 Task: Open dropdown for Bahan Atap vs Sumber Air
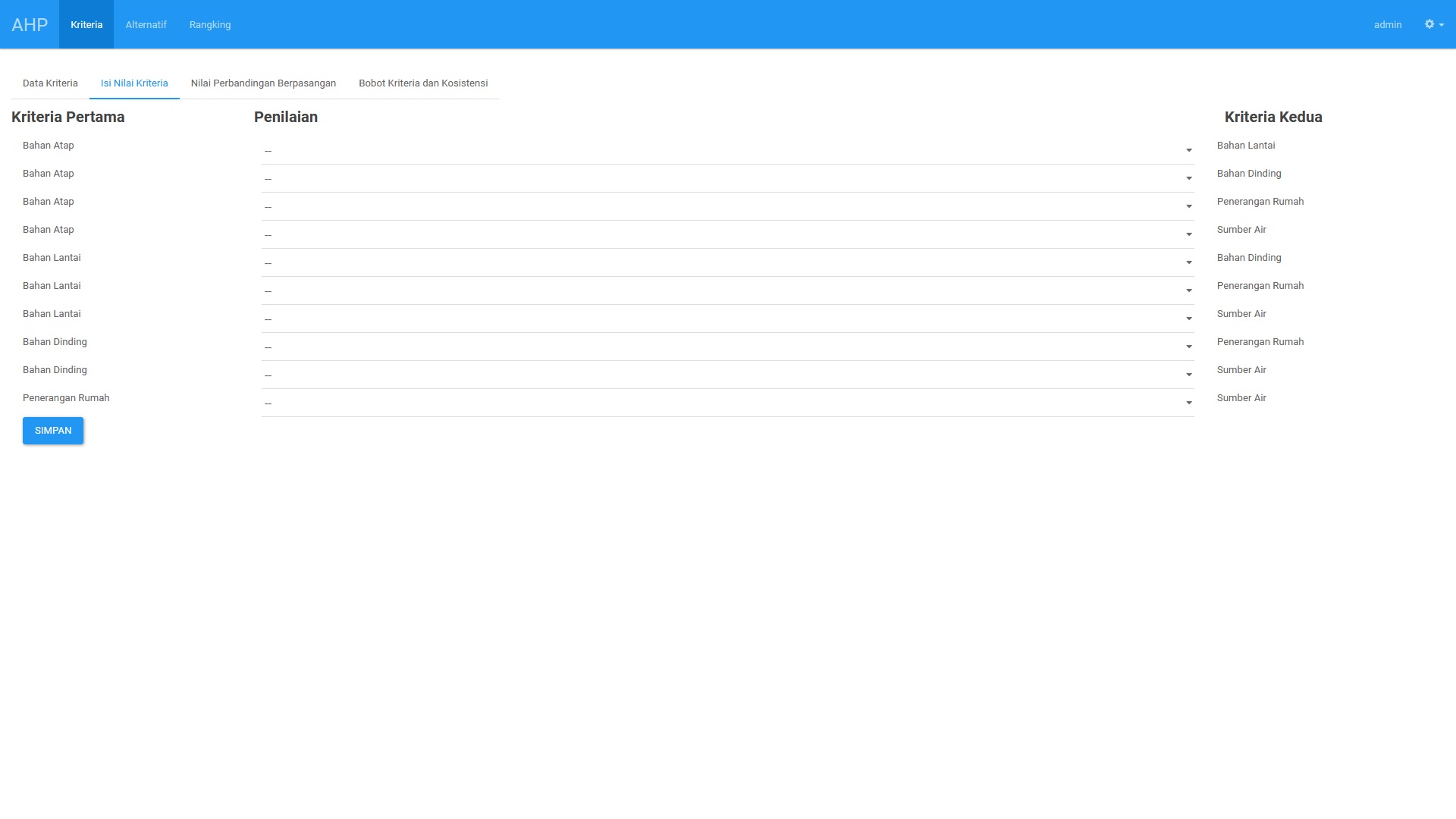(x=727, y=235)
